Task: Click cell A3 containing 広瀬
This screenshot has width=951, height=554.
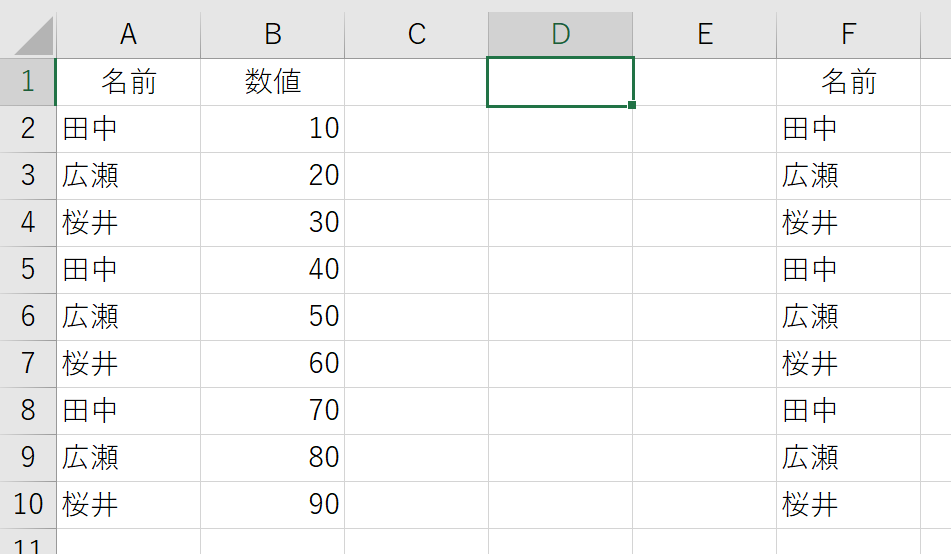Action: (129, 176)
